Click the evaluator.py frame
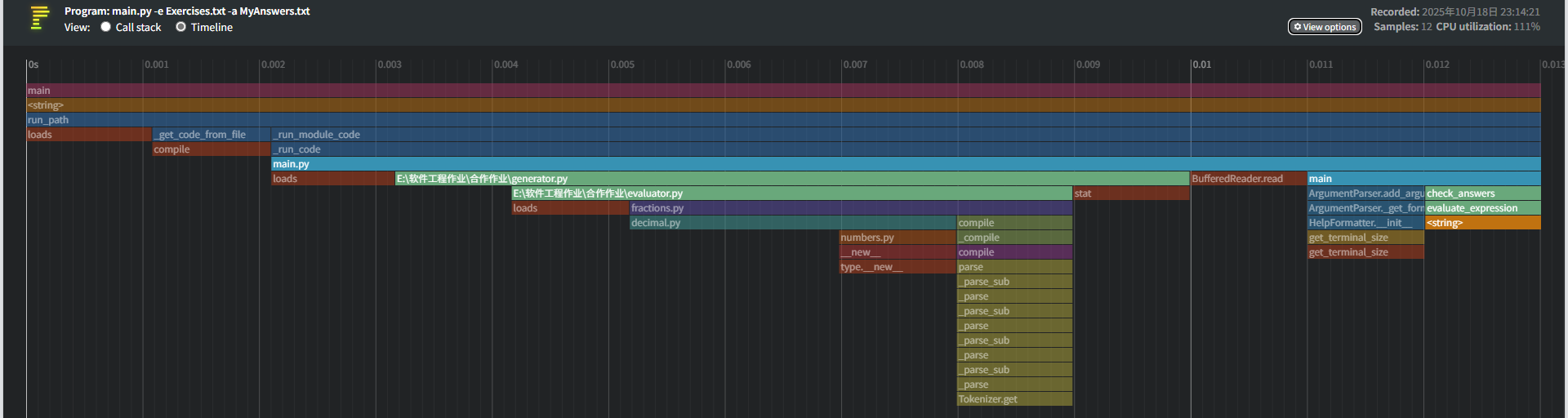 791,193
